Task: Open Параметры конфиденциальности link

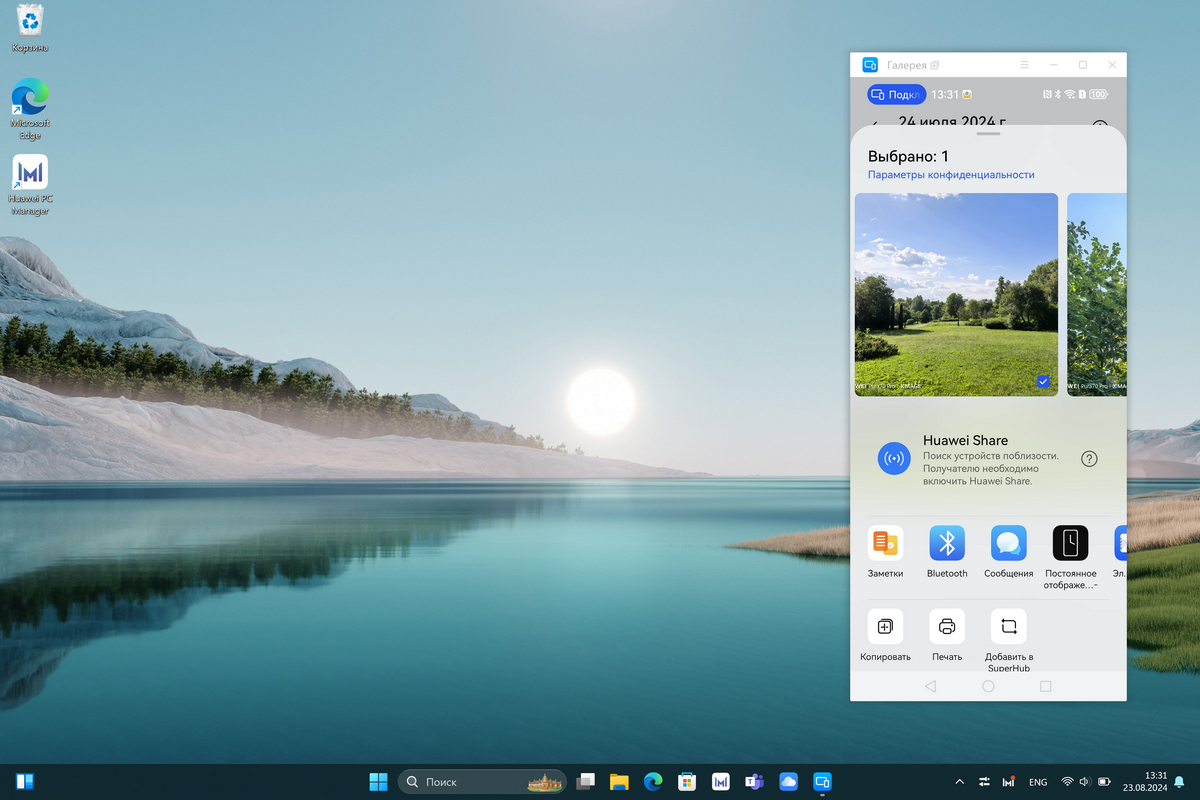Action: (951, 175)
